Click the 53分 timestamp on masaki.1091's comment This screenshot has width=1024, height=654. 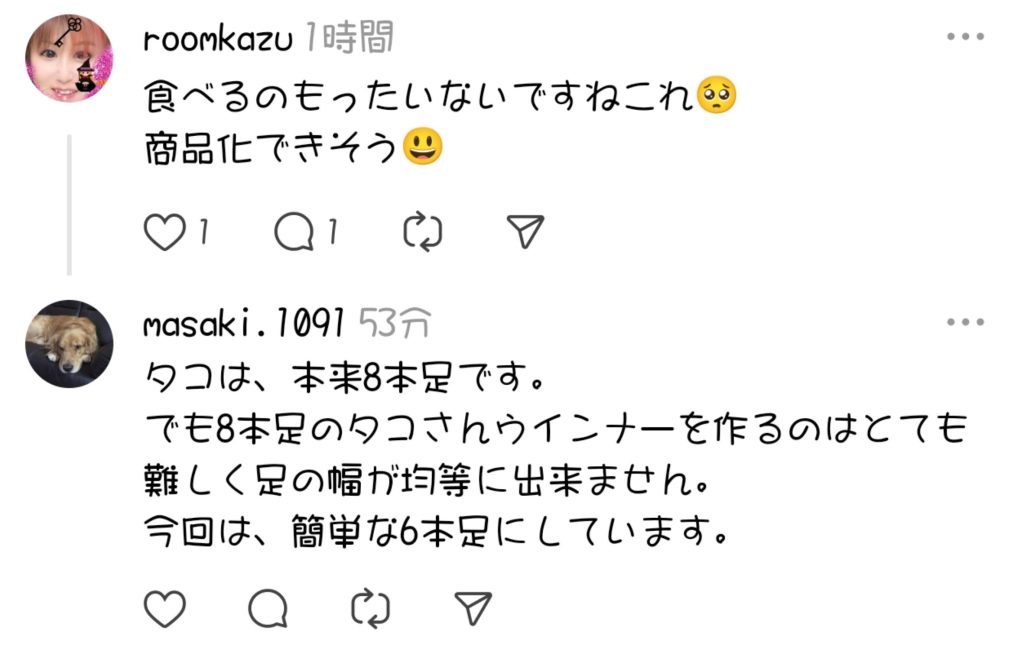395,323
